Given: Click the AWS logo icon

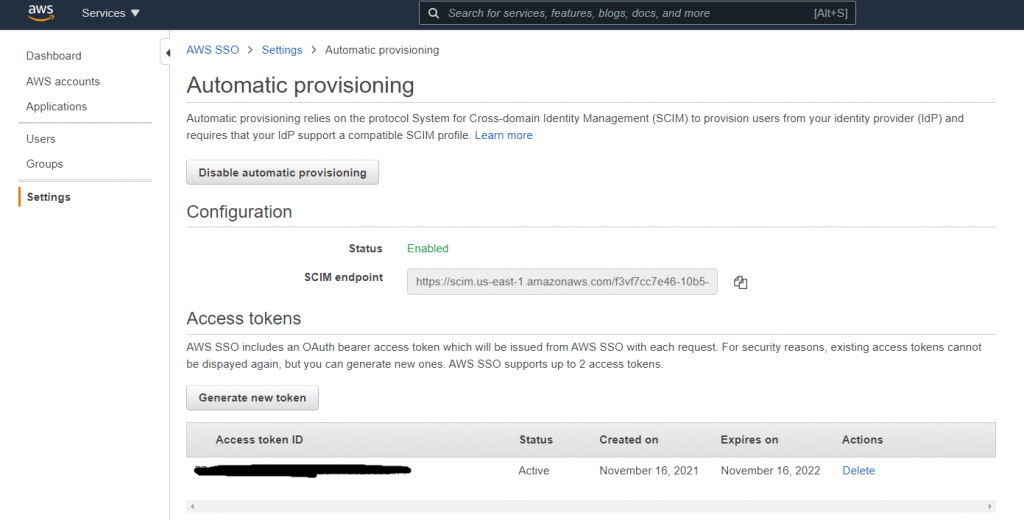Looking at the screenshot, I should point(40,12).
